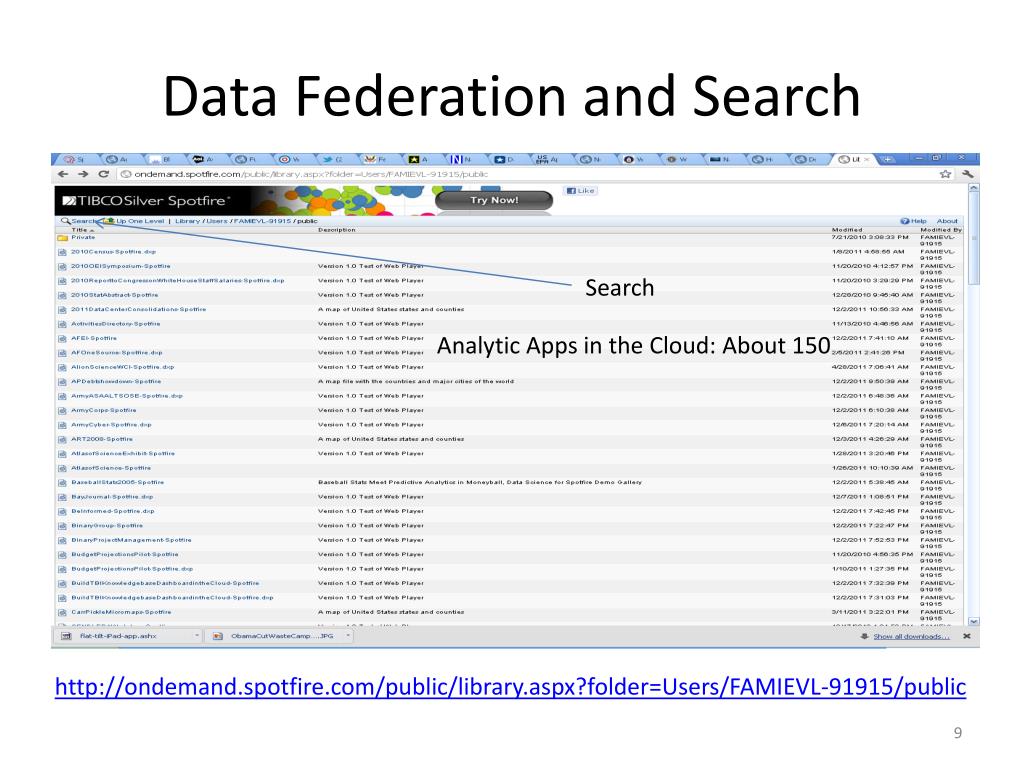Click the Library breadcrumb link

(187, 221)
